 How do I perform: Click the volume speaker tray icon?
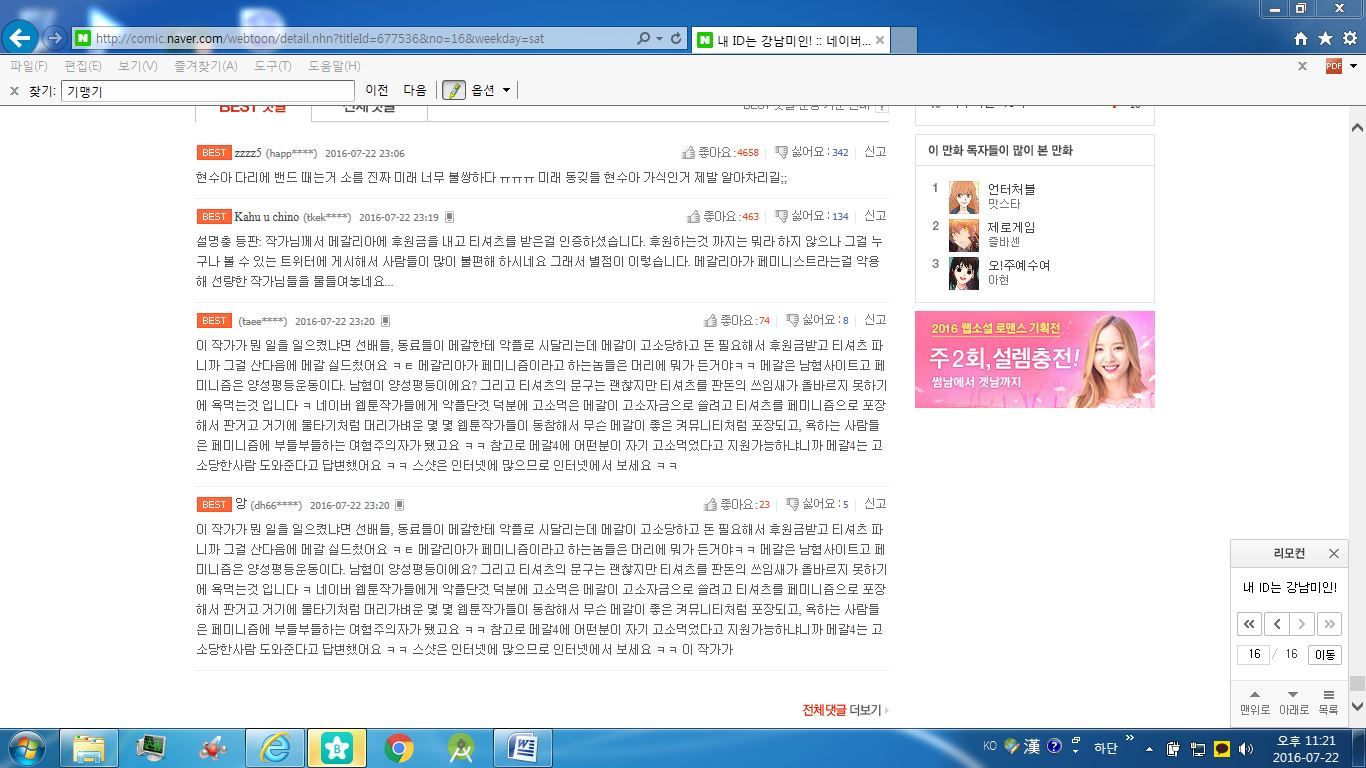tap(1246, 748)
